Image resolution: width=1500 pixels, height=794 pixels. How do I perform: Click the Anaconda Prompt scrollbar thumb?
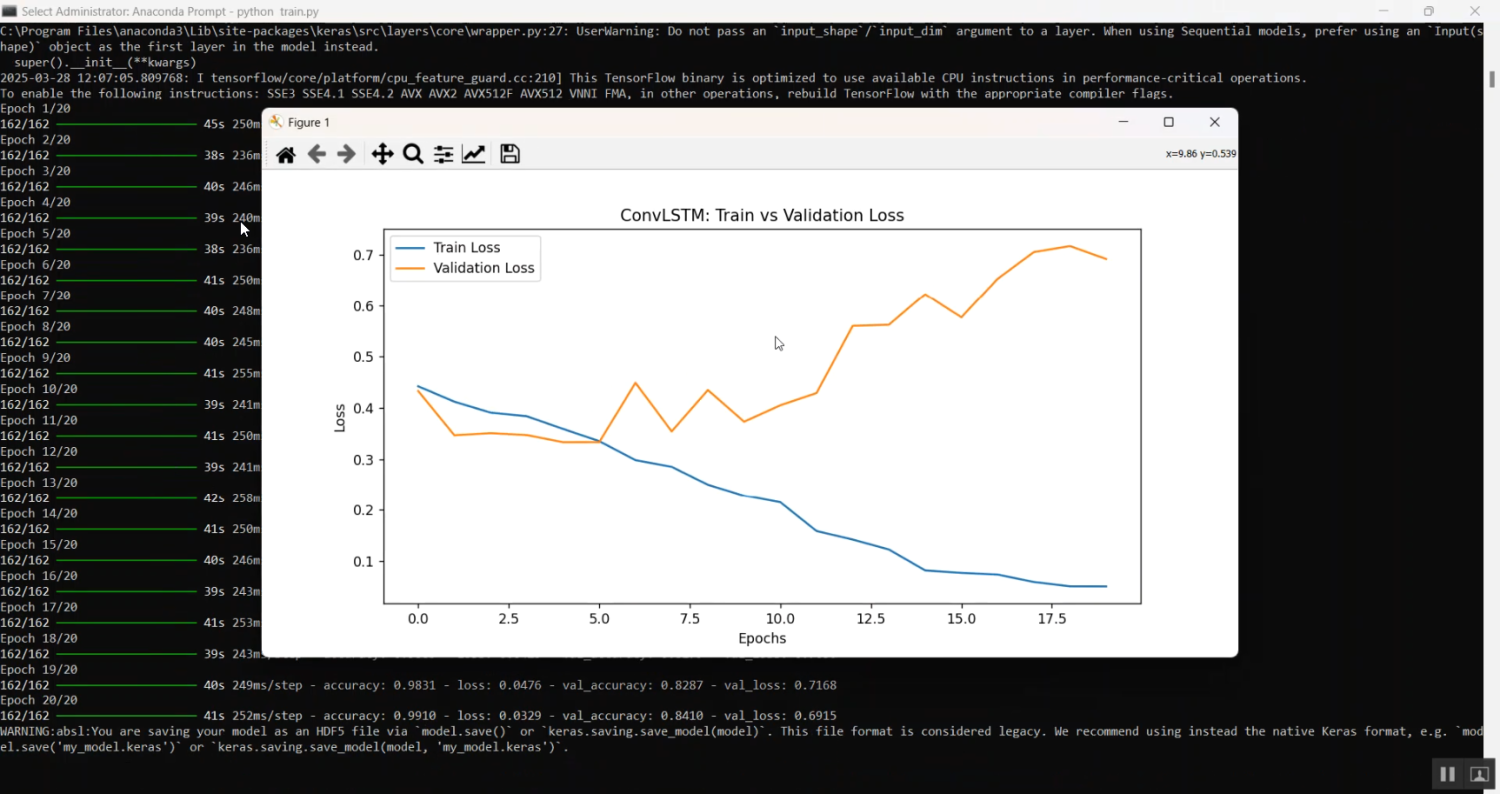[x=1492, y=78]
